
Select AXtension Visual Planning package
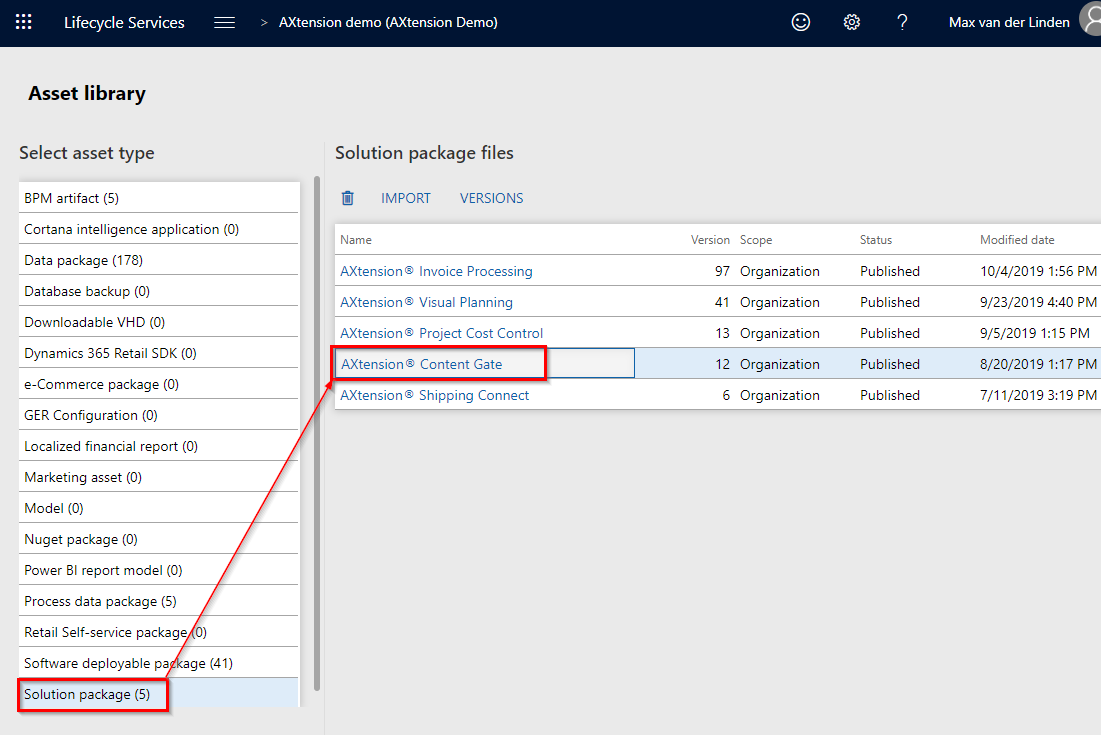coord(426,302)
